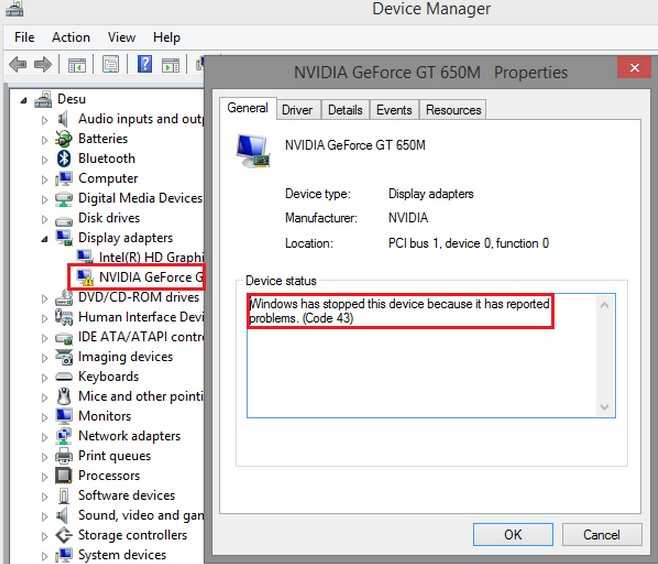The width and height of the screenshot is (658, 564).
Task: Switch to the Events tab
Action: tap(394, 110)
